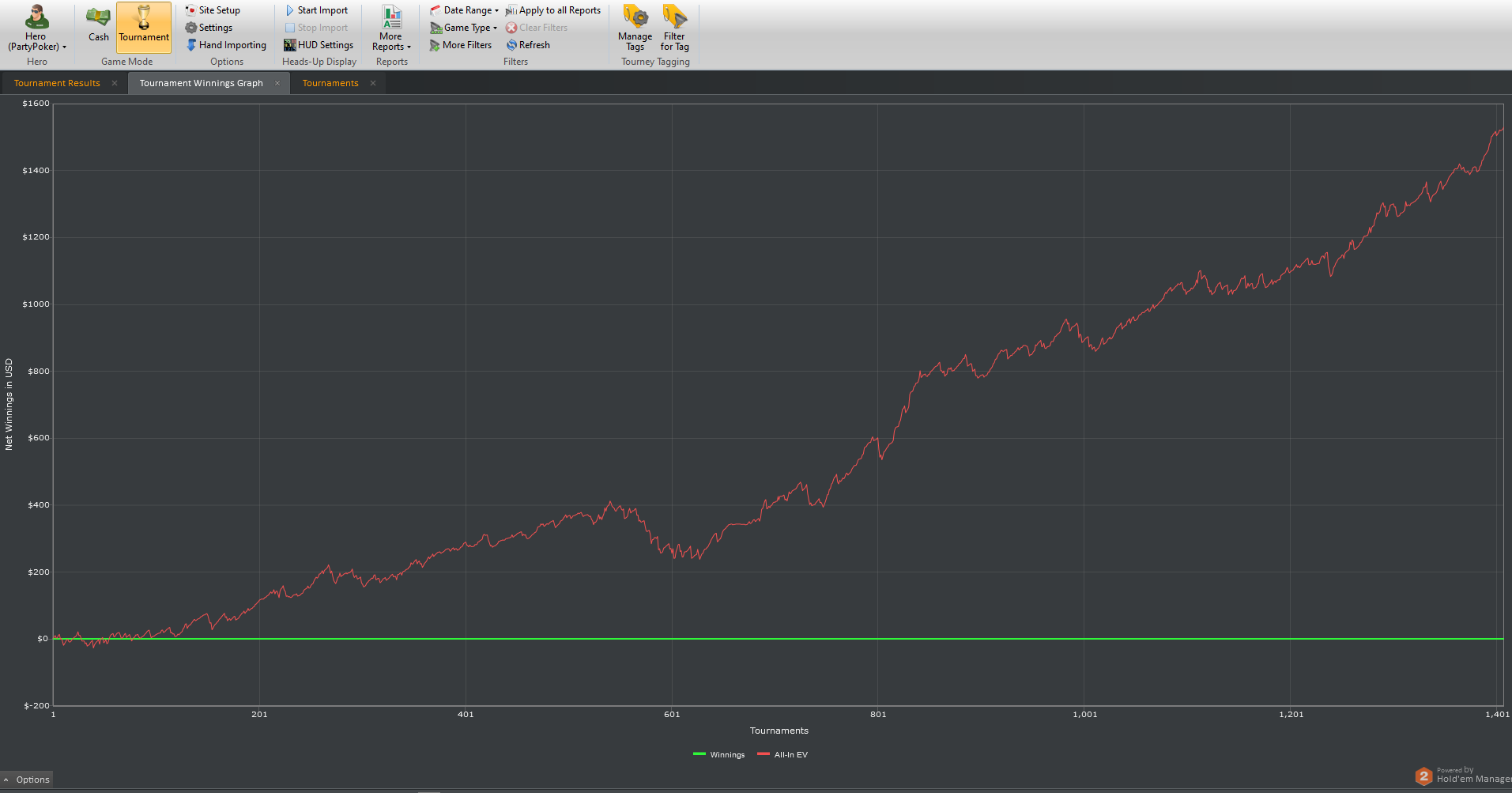
Task: Expand the Hero (PartyPoker) dropdown arrow
Action: [x=65, y=47]
